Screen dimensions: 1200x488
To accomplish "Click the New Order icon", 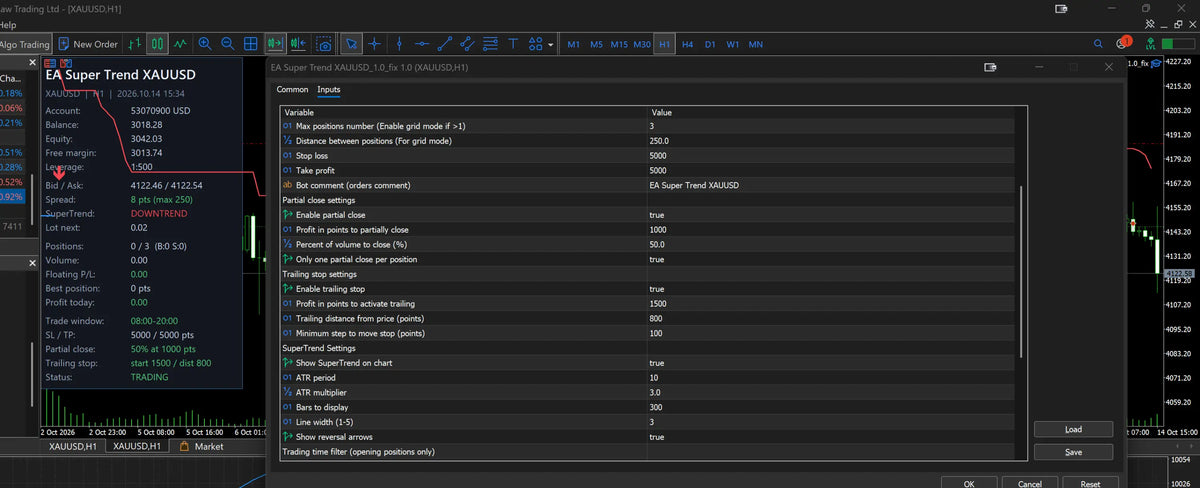I will (88, 44).
